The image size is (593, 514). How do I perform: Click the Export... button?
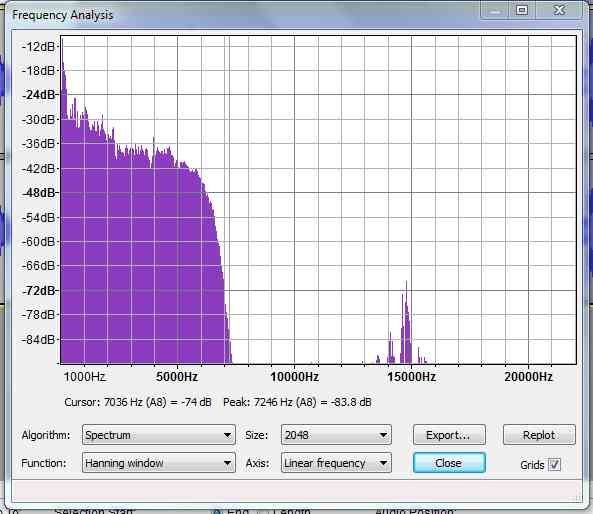[x=449, y=435]
